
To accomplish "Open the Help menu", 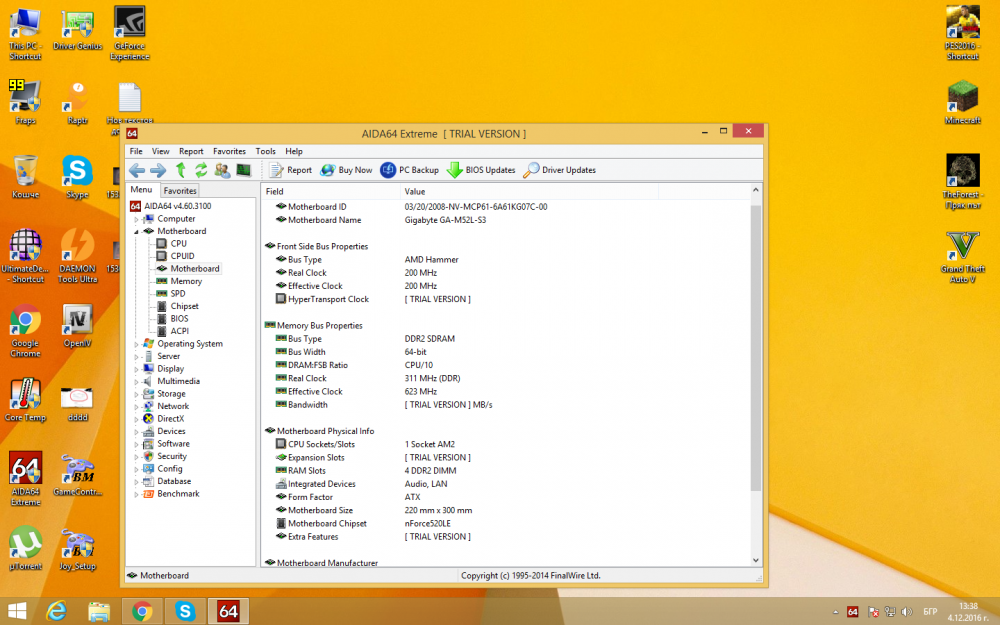I will (294, 151).
